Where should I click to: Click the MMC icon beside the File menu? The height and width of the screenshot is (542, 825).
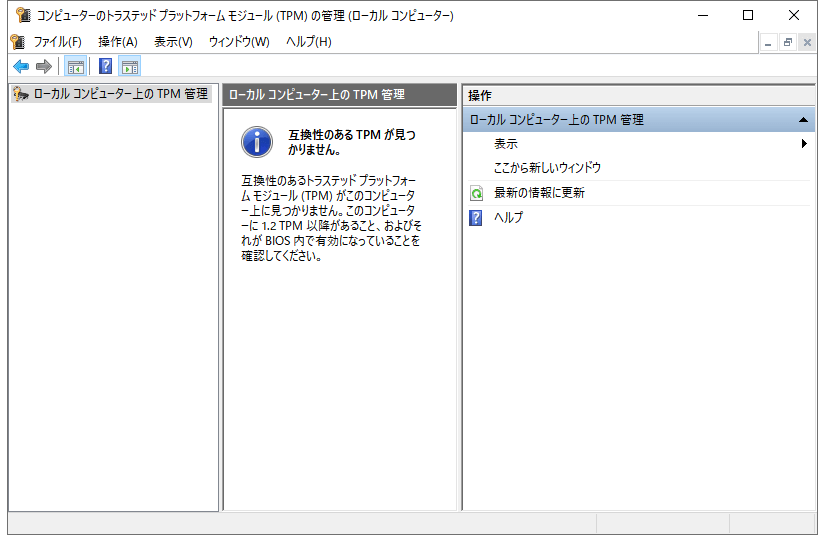tap(17, 42)
